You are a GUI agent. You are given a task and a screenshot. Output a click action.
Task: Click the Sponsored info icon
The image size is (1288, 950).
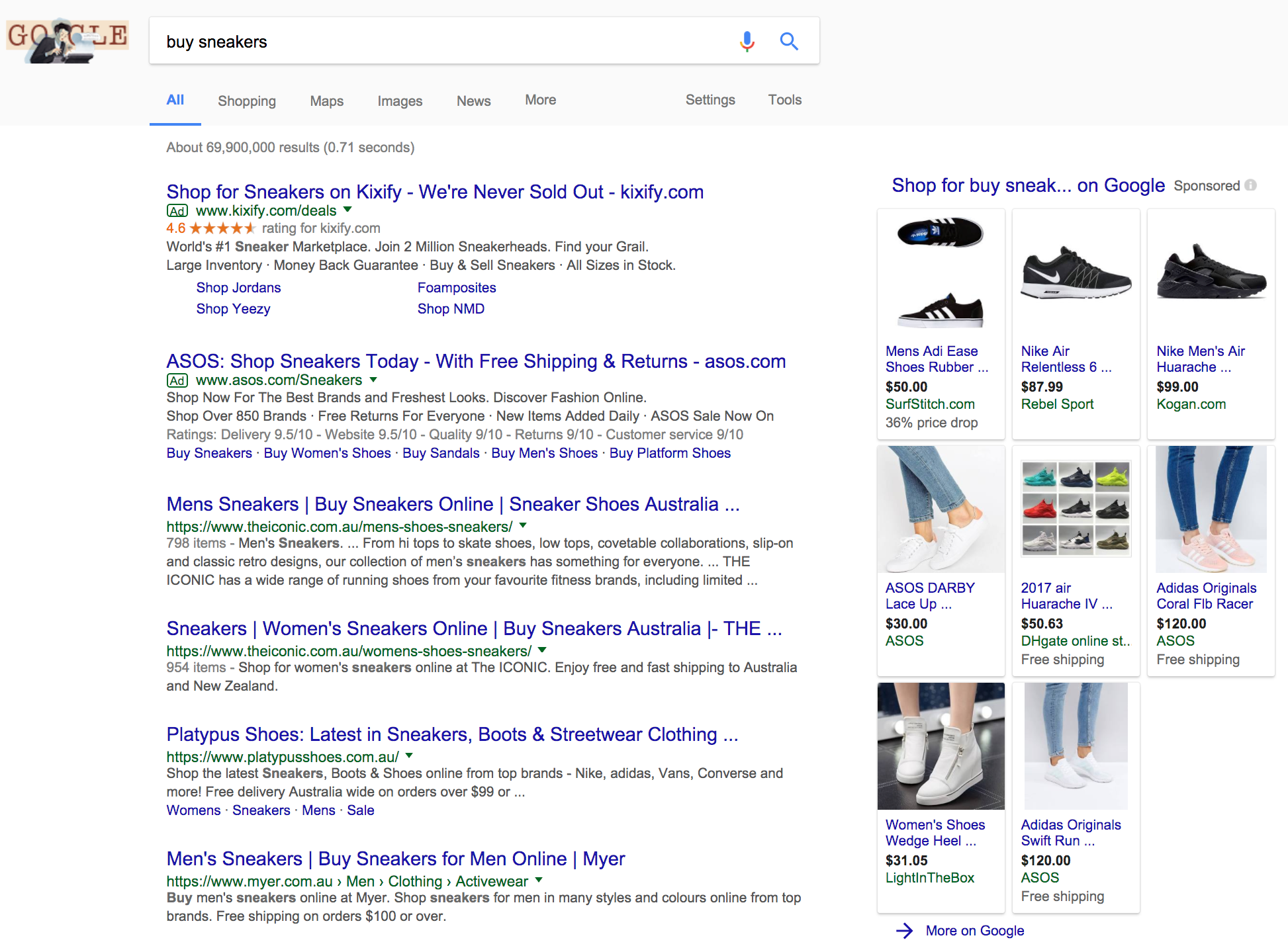1250,185
